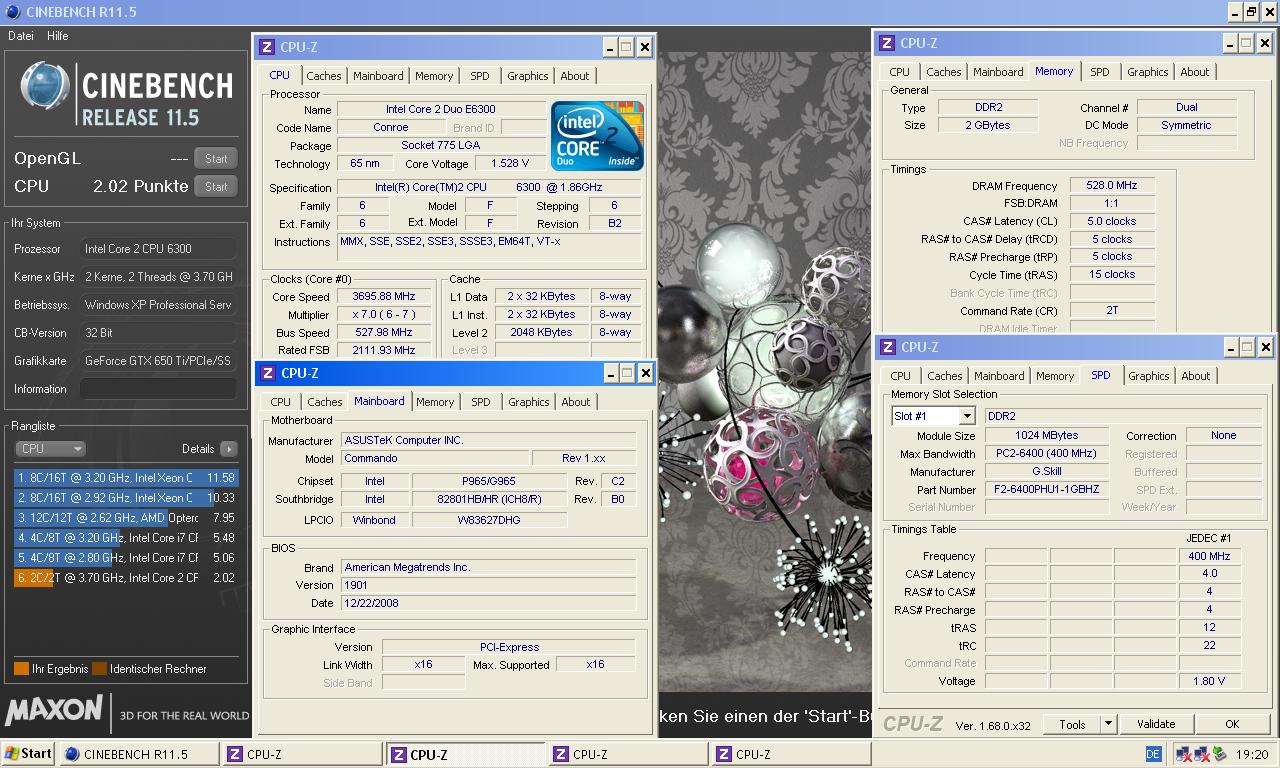Click Southbridge value 82801HB/HR (ICH8/R)
Image resolution: width=1280 pixels, height=768 pixels.
[x=489, y=500]
